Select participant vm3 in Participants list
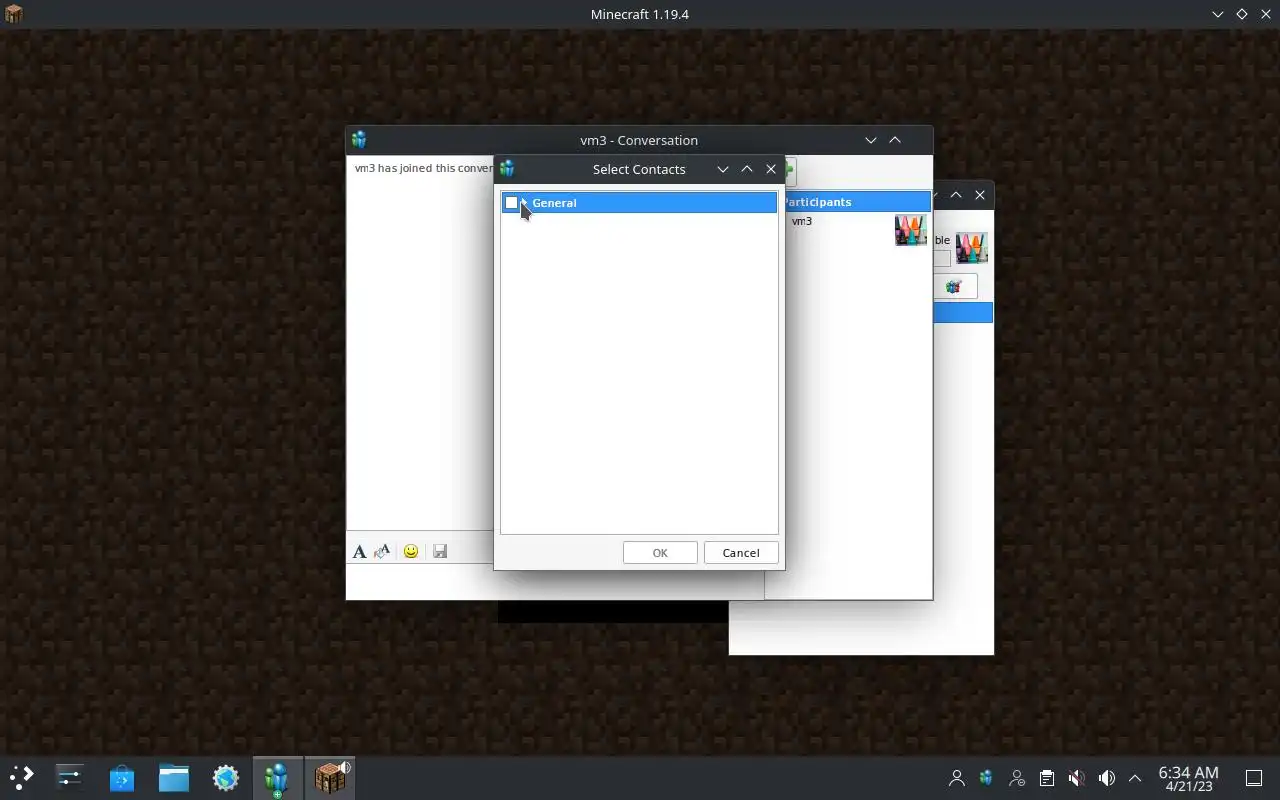Image resolution: width=1280 pixels, height=800 pixels. [802, 221]
